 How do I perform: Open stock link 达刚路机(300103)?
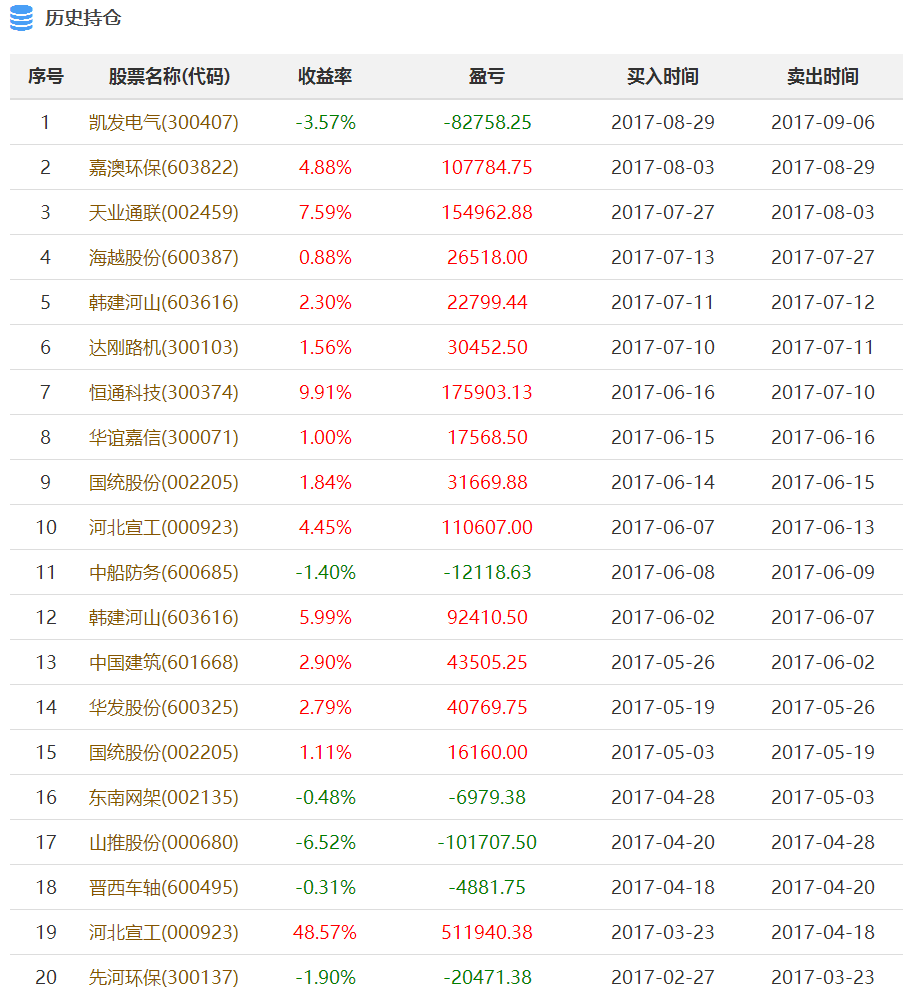(x=164, y=346)
